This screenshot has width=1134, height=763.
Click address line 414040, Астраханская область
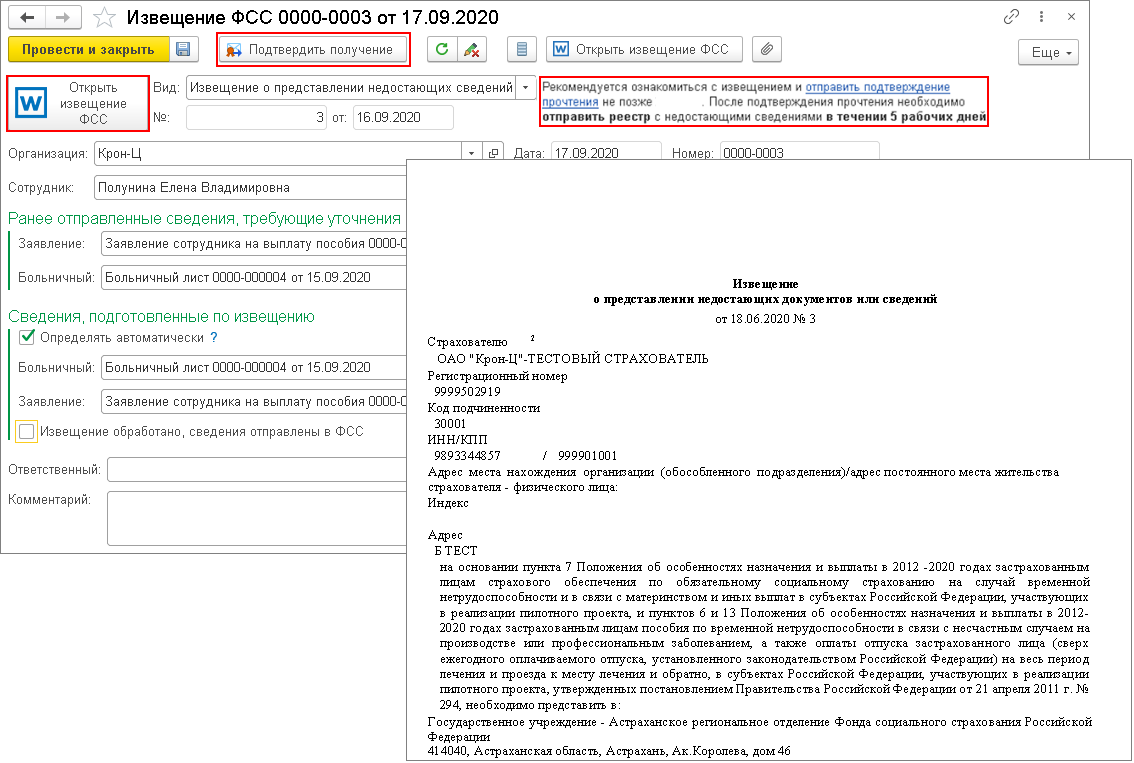tap(609, 751)
